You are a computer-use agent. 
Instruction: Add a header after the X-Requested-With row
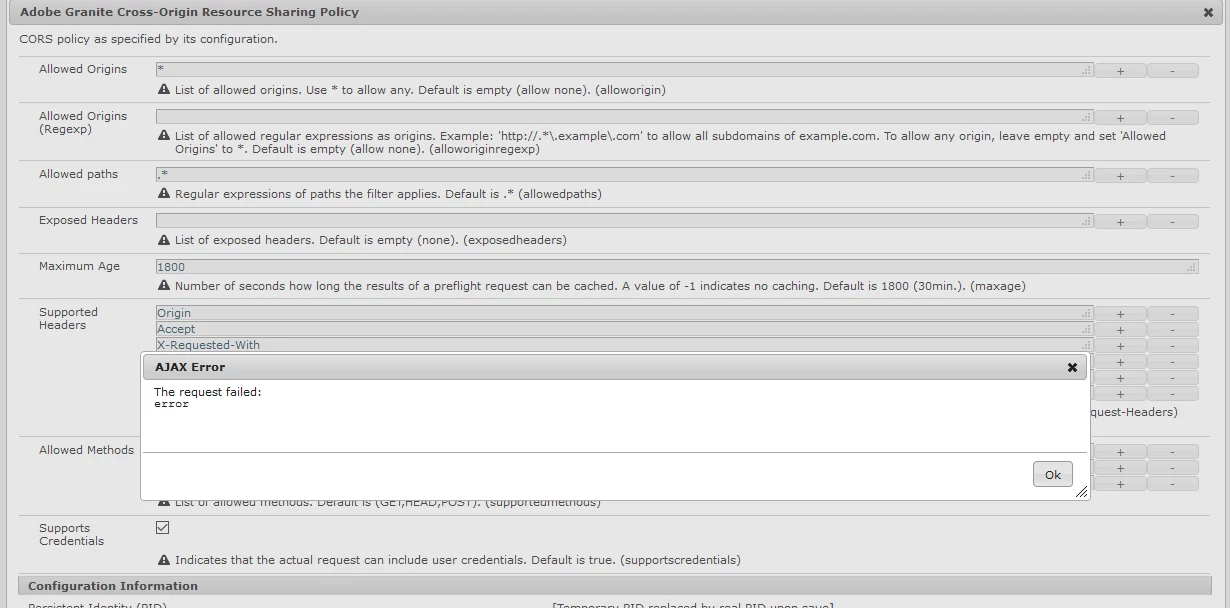click(1120, 346)
